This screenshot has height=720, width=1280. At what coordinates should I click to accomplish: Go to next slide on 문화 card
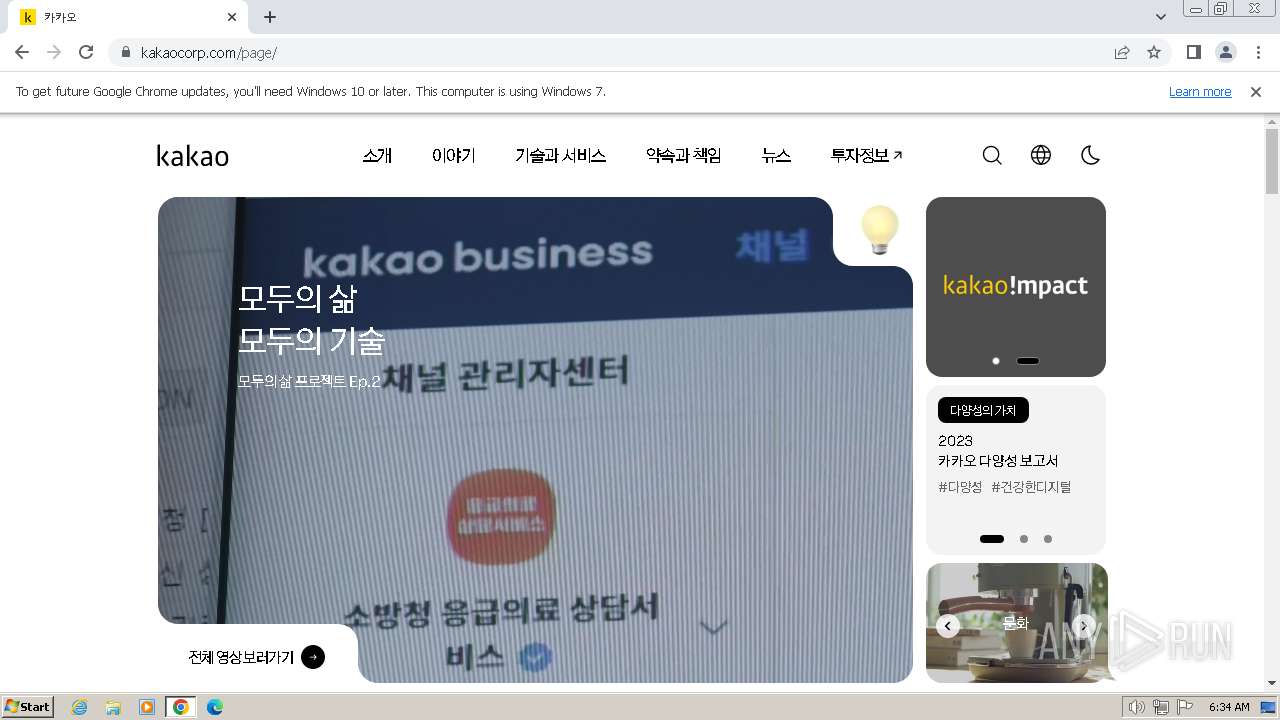(1084, 626)
